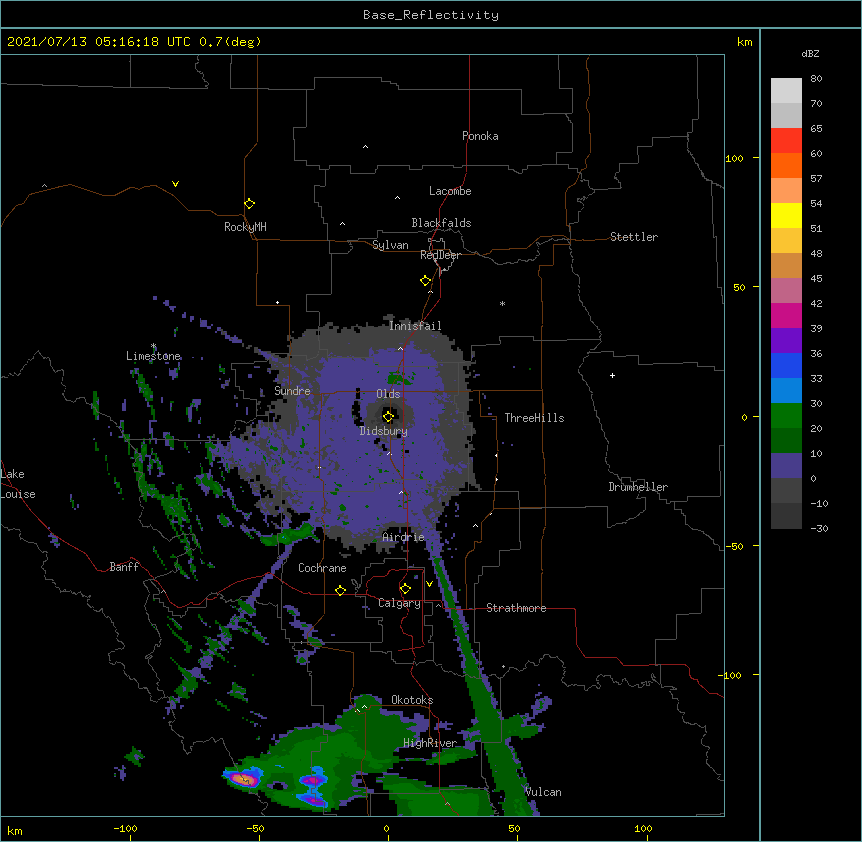Pick the gray 70-65 dBZ swatch

[786, 115]
